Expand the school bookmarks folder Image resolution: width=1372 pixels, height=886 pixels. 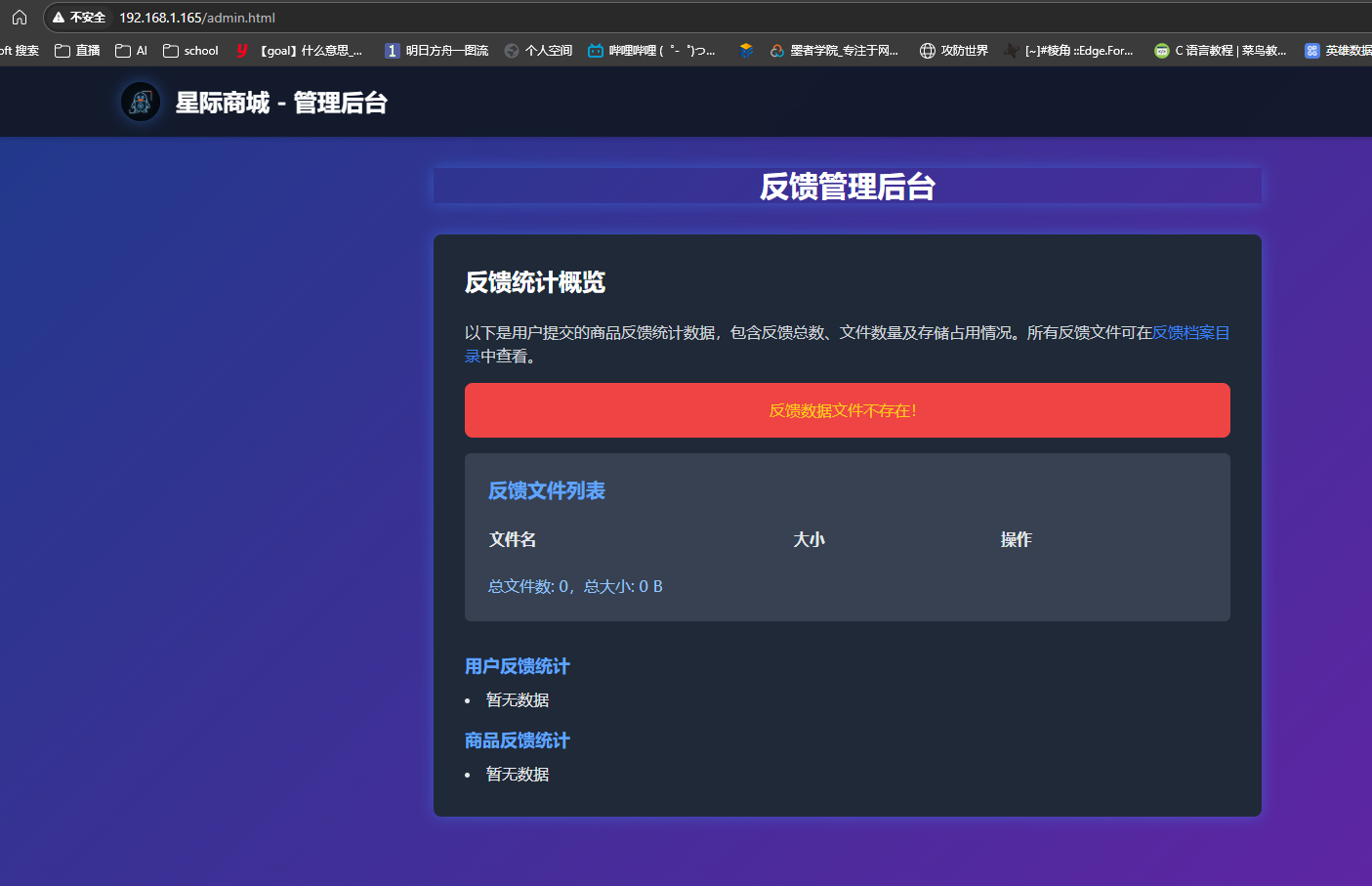(x=189, y=50)
